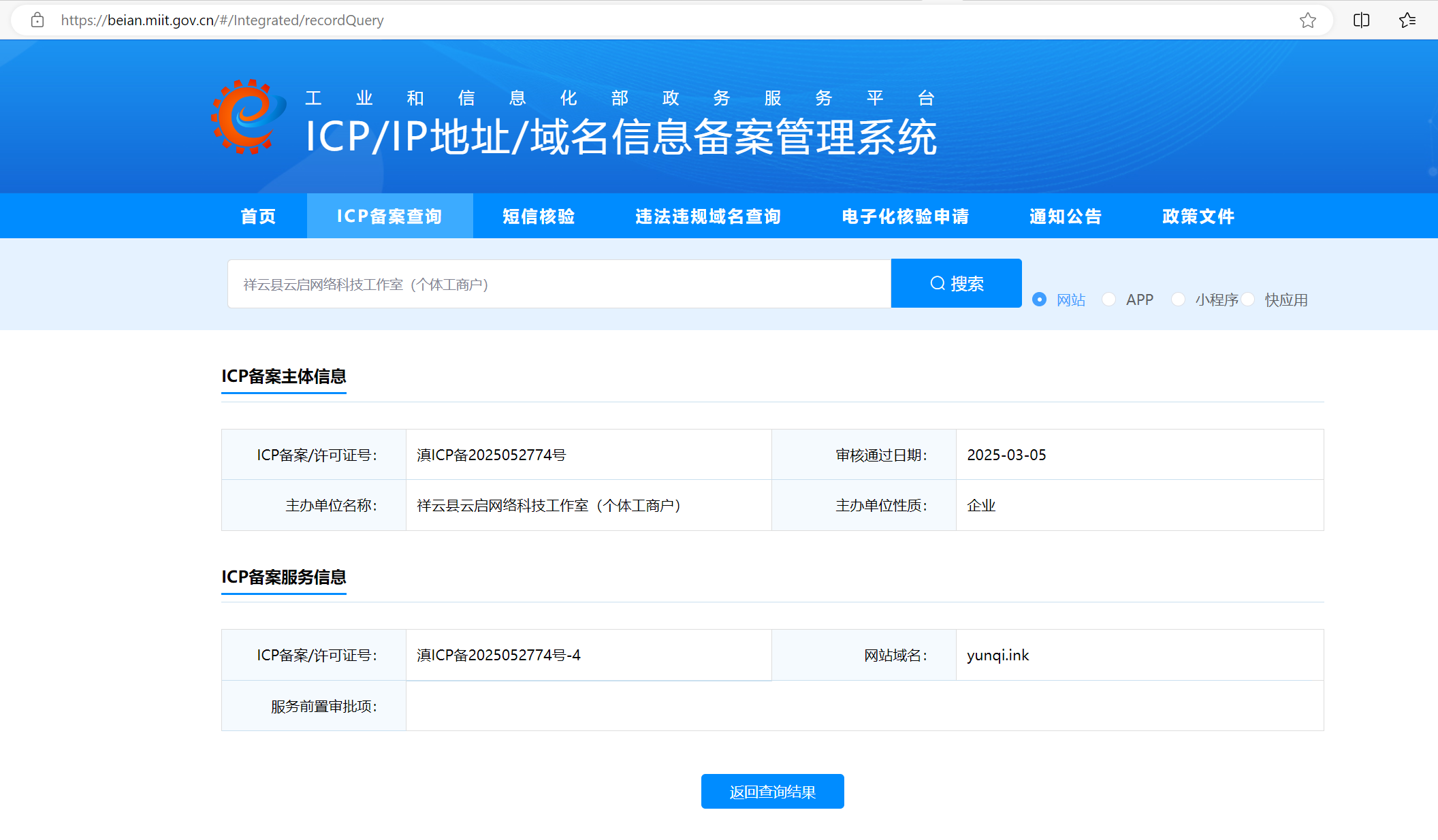Switch to ICP备案查询 tab
This screenshot has width=1438, height=840.
click(x=389, y=216)
